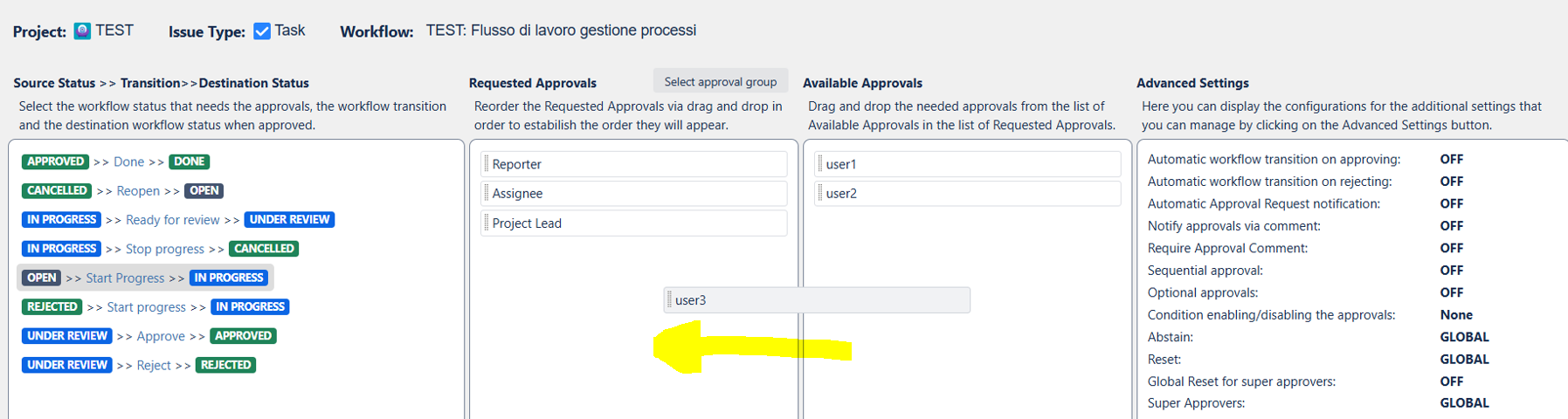Image resolution: width=1568 pixels, height=419 pixels.
Task: Click the Project Lead approval item
Action: pos(634,223)
